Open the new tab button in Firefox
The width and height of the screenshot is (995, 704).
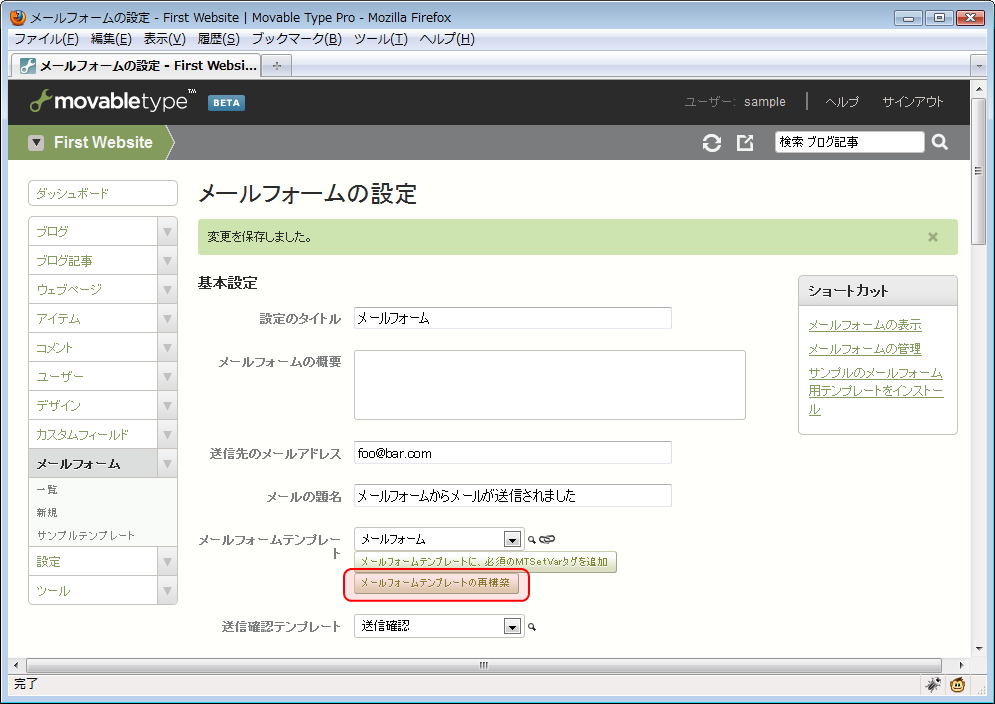point(276,65)
